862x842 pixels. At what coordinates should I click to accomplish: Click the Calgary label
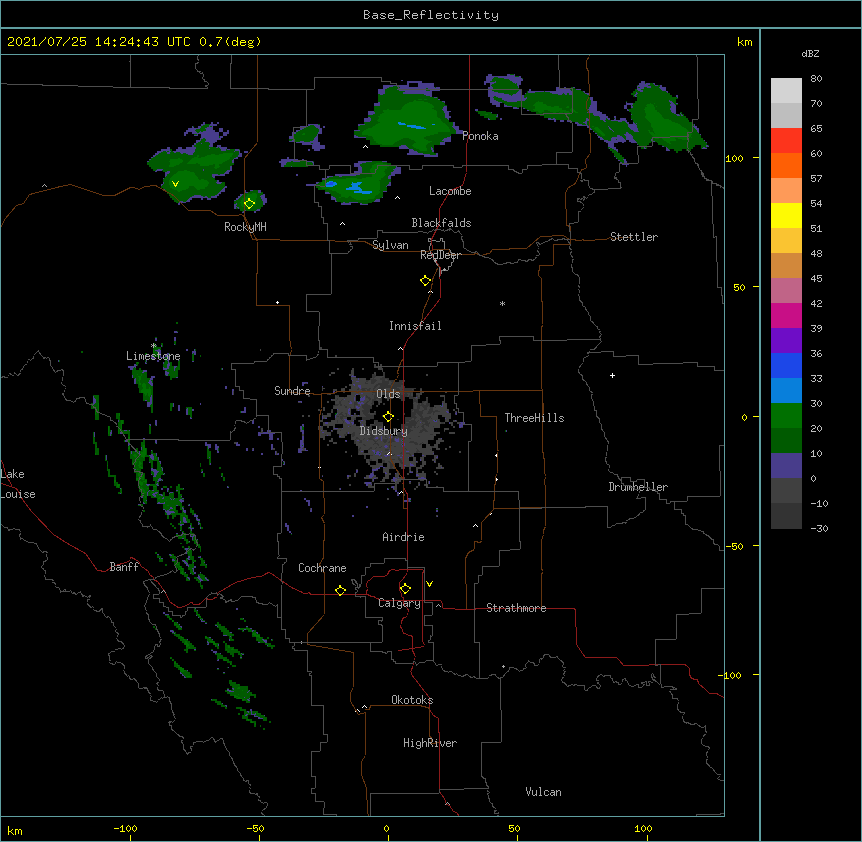(x=399, y=603)
